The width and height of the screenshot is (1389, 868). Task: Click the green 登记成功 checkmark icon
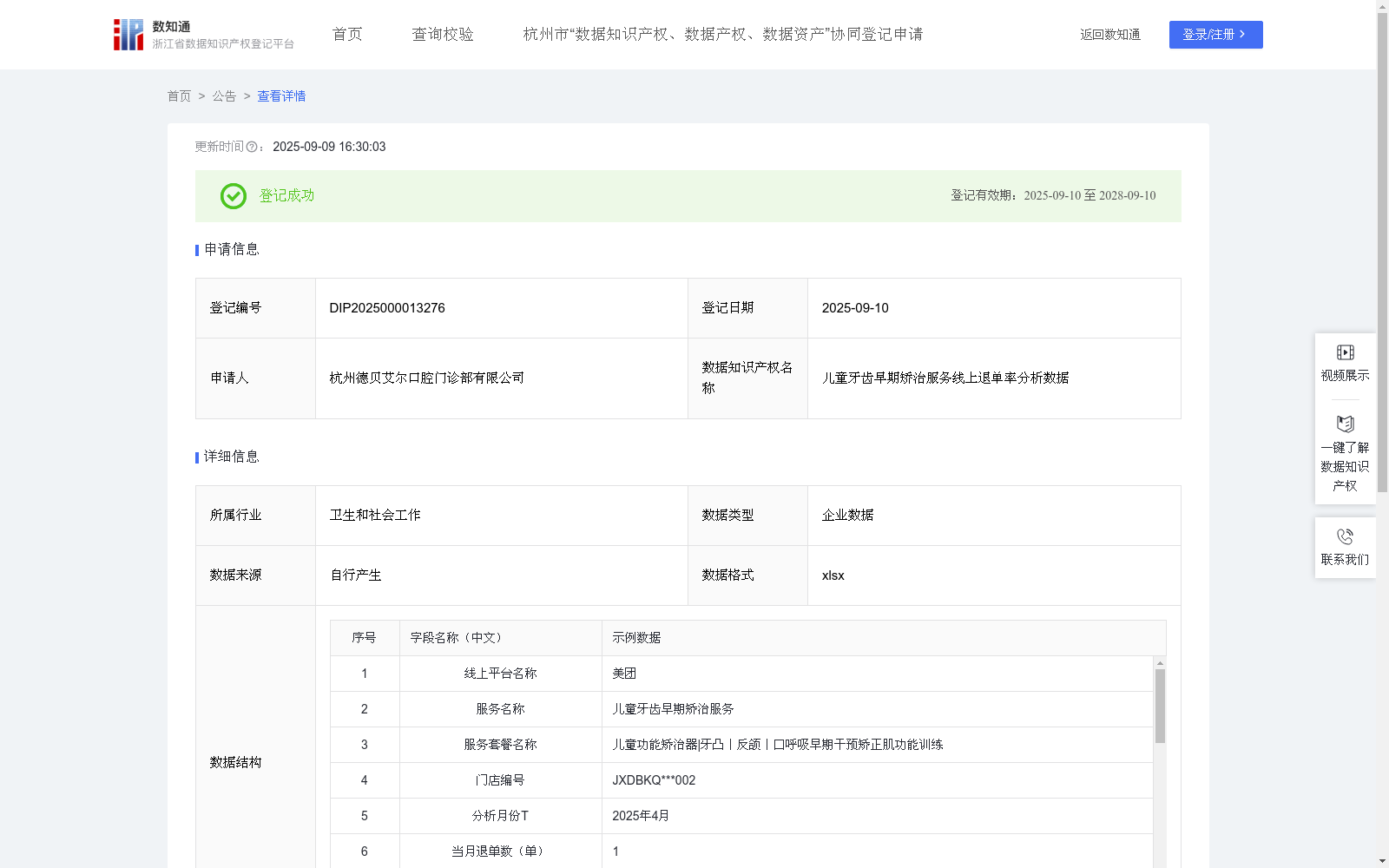[x=234, y=196]
